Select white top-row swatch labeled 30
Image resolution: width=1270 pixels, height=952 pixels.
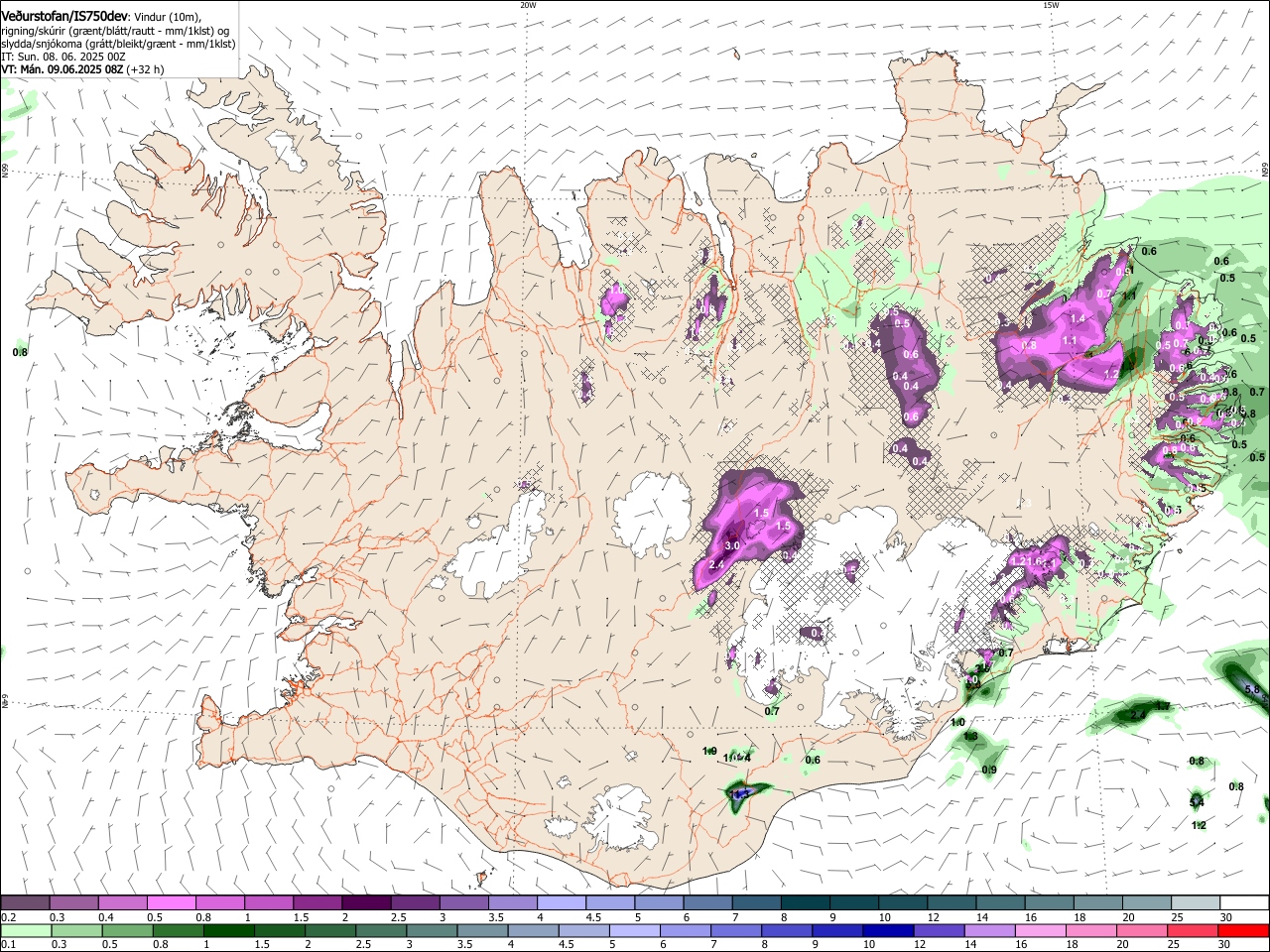pos(1243,903)
